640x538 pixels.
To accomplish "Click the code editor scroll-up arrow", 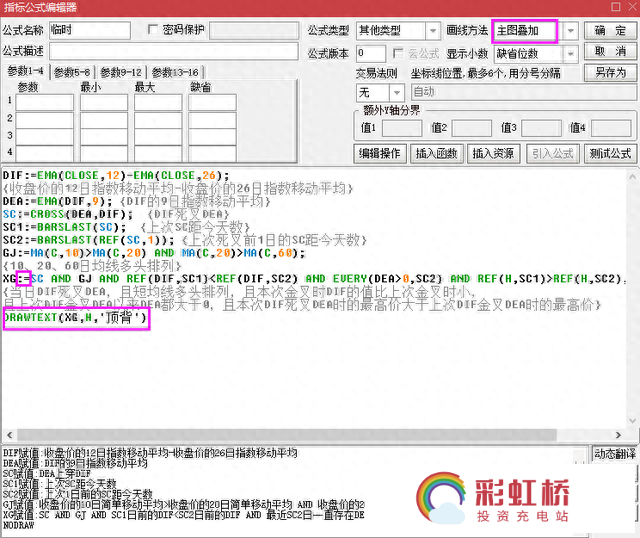I will [x=632, y=177].
